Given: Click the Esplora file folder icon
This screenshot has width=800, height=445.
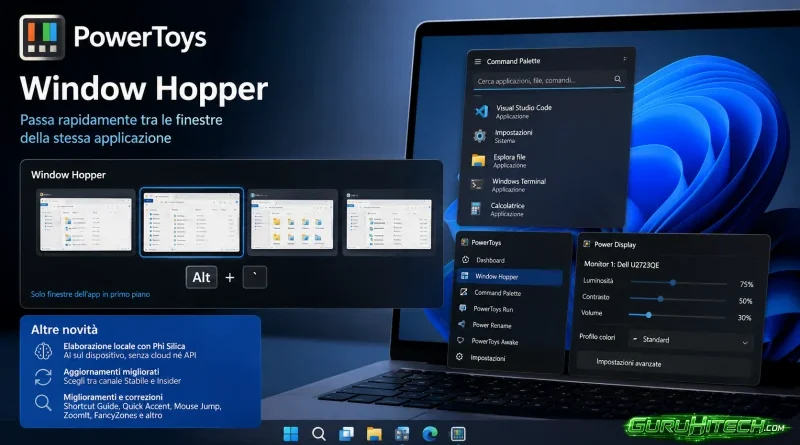Looking at the screenshot, I should (479, 160).
